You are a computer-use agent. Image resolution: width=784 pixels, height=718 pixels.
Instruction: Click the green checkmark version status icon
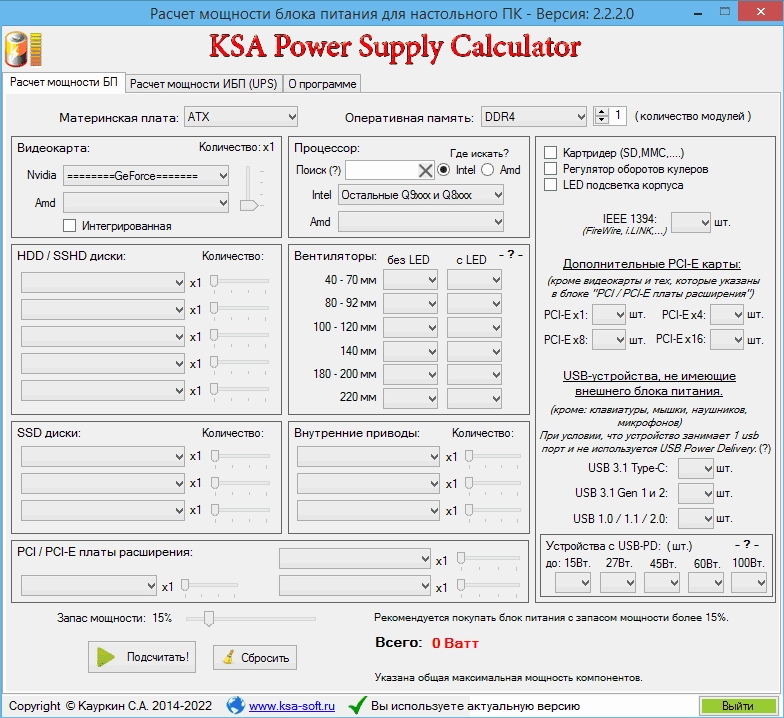pyautogui.click(x=357, y=706)
